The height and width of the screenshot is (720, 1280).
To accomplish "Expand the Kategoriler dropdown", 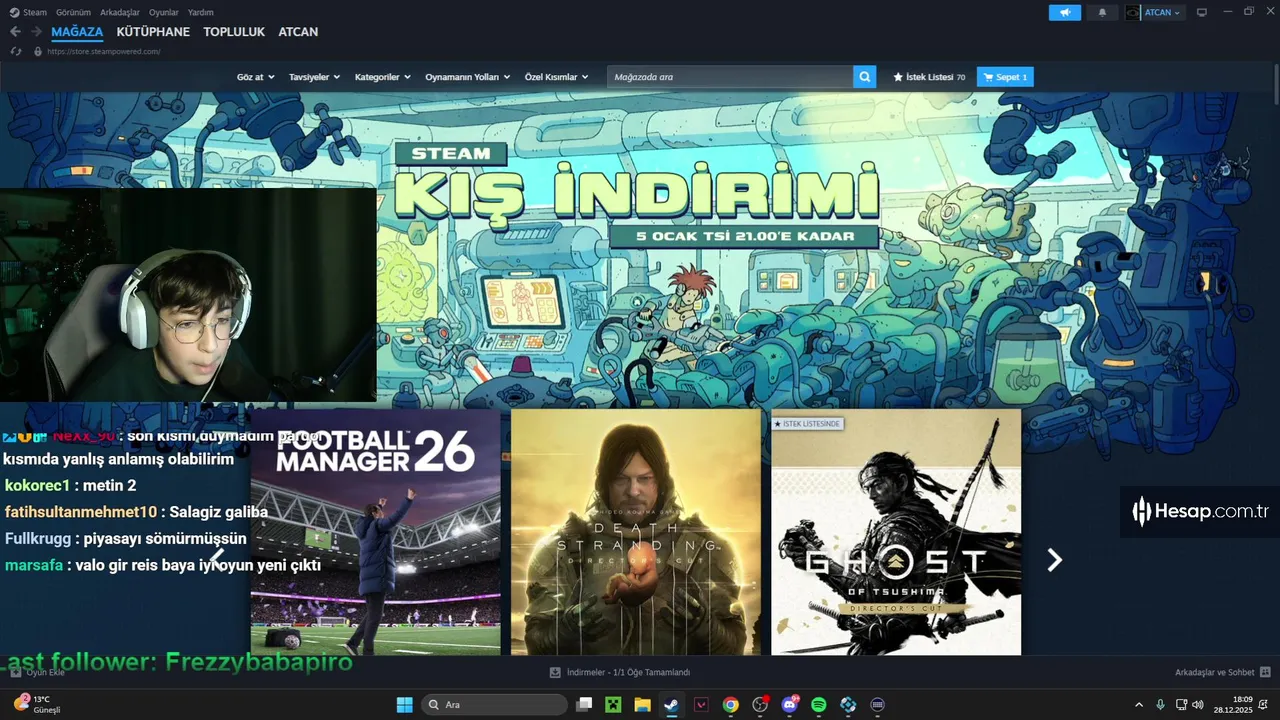I will coord(383,77).
